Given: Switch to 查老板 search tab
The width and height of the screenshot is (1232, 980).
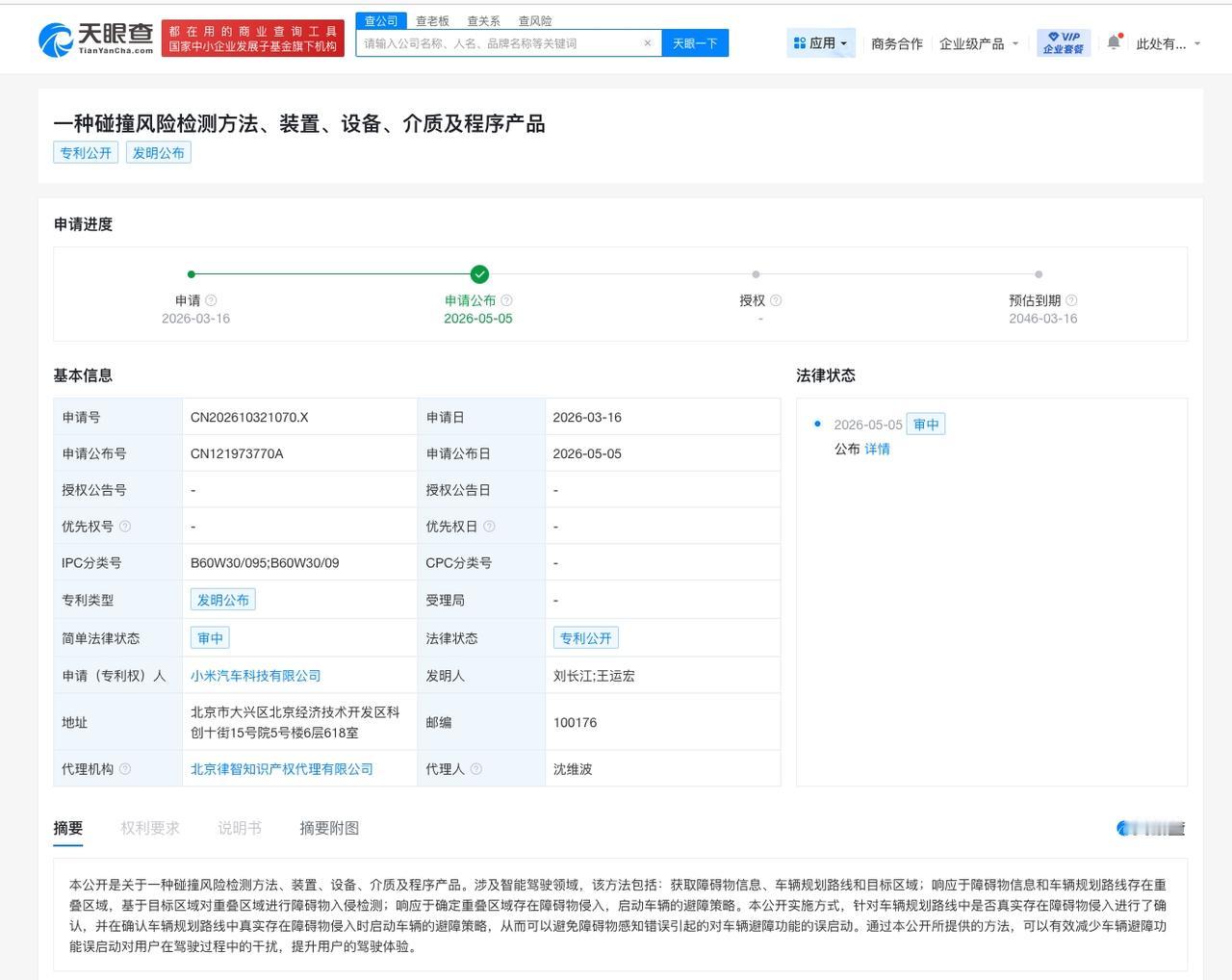Looking at the screenshot, I should click(432, 21).
